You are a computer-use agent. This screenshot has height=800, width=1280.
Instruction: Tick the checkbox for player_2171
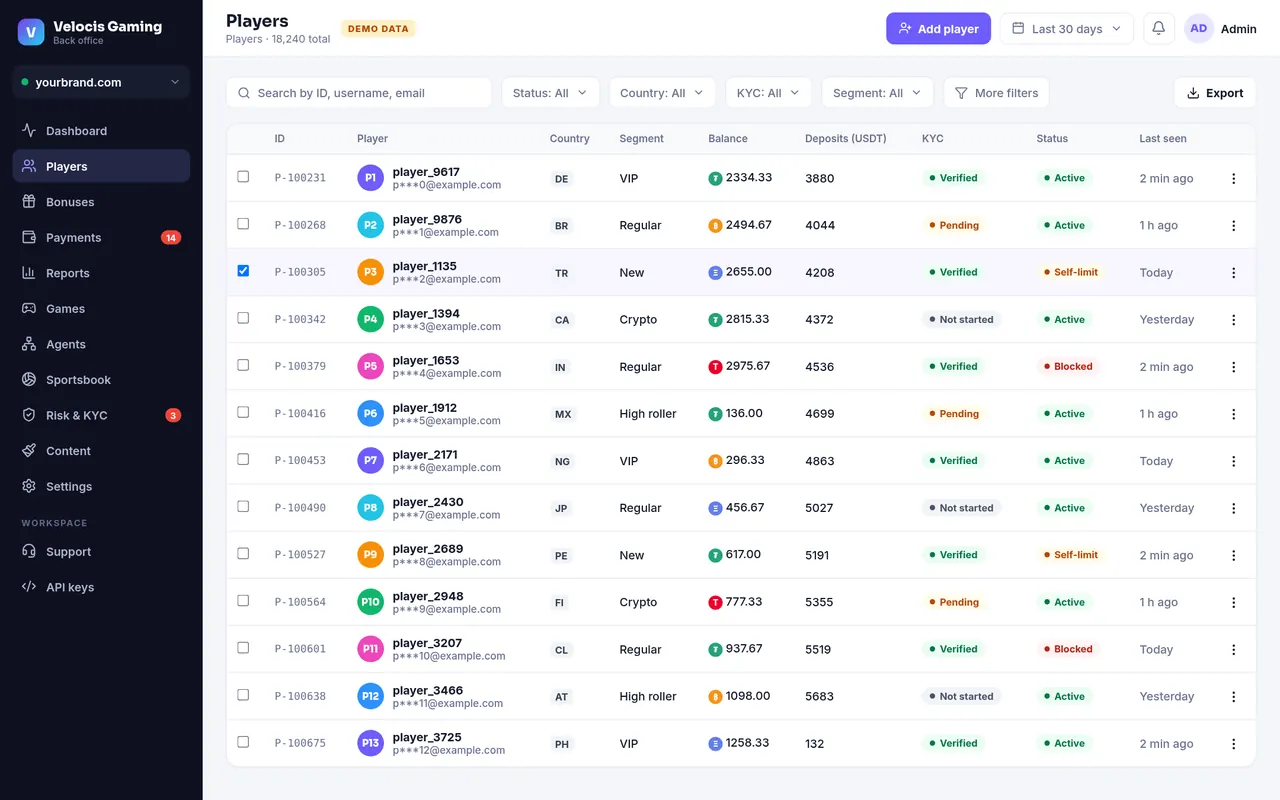tap(243, 459)
